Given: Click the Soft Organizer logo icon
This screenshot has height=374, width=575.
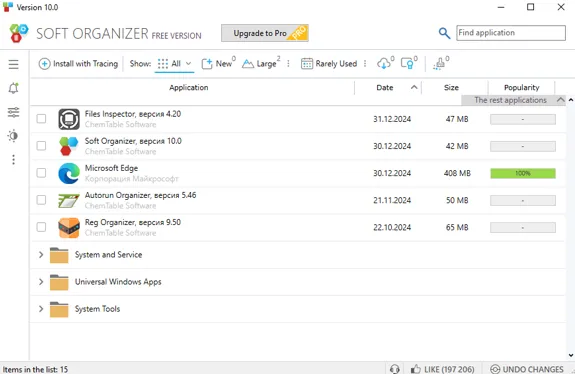Looking at the screenshot, I should click(x=18, y=33).
